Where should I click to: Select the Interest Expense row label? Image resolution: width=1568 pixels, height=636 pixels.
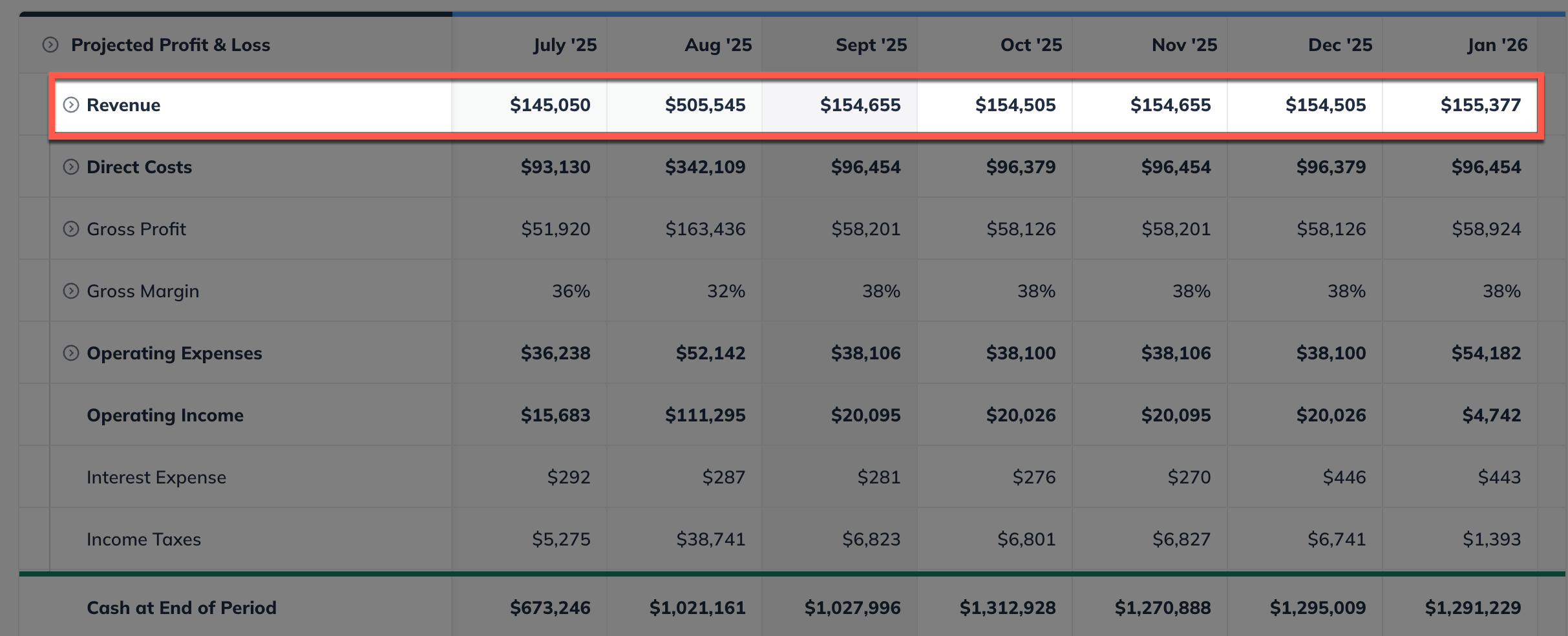[156, 477]
